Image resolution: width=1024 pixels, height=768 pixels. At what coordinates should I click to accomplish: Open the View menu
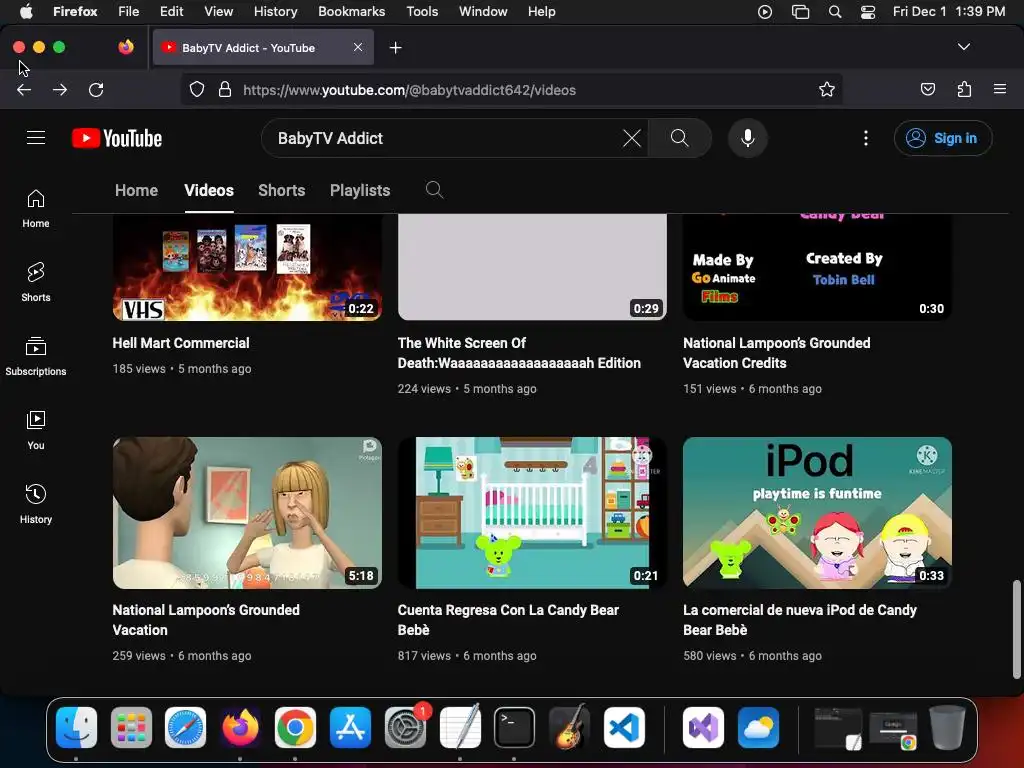pos(218,11)
